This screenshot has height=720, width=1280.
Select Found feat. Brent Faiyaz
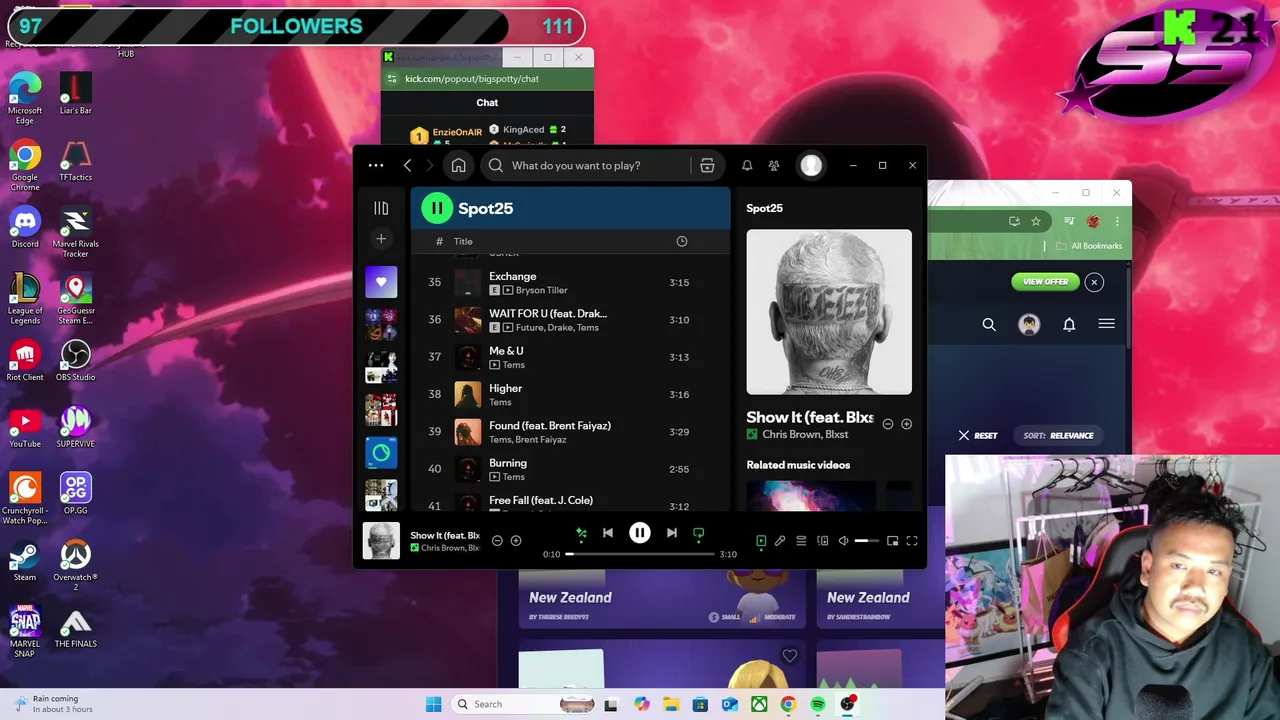coord(570,432)
